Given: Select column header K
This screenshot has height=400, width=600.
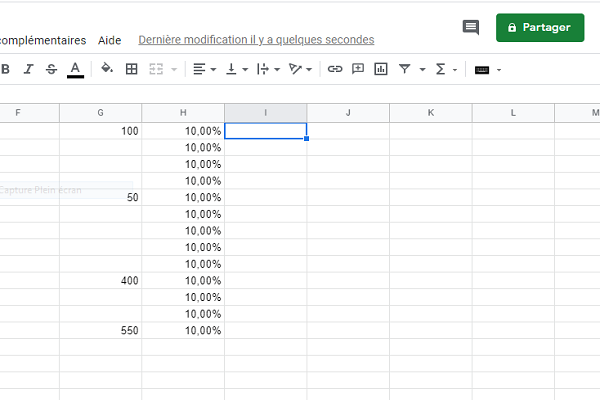Looking at the screenshot, I should coord(431,112).
